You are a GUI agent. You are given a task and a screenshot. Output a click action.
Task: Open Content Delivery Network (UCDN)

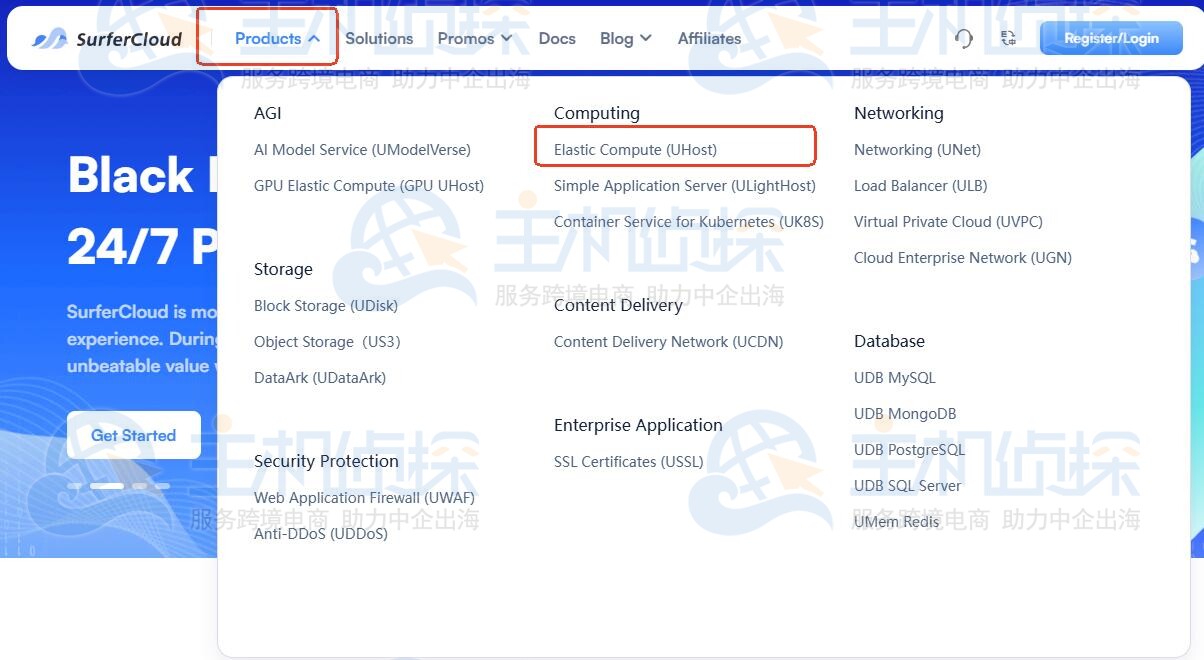[668, 342]
